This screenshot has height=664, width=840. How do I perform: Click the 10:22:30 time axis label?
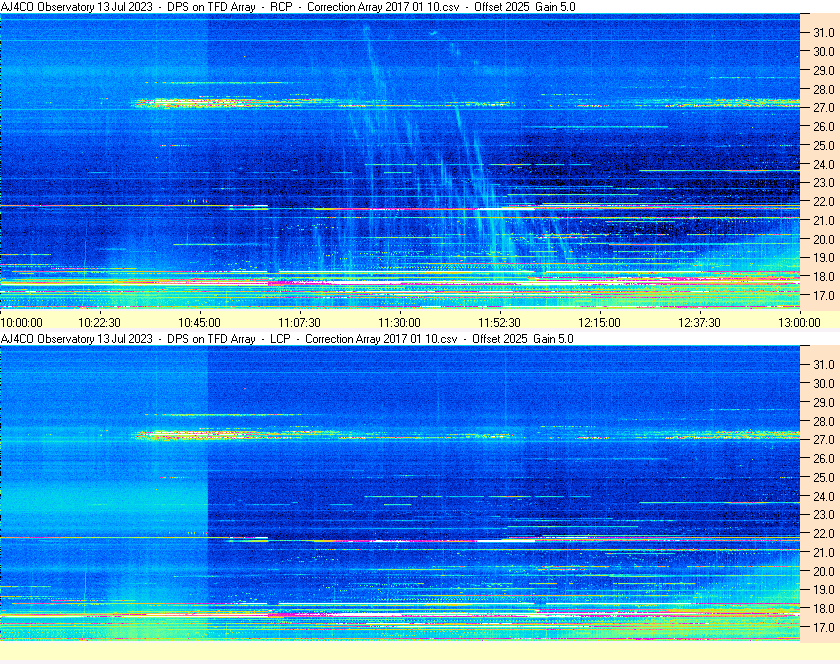pos(99,323)
